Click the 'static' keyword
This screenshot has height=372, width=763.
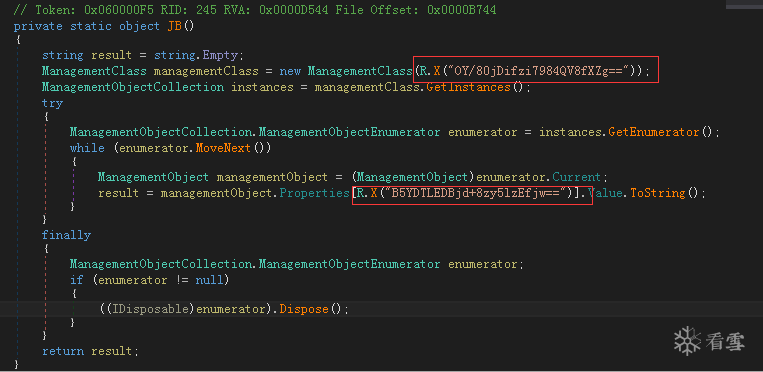[x=91, y=26]
